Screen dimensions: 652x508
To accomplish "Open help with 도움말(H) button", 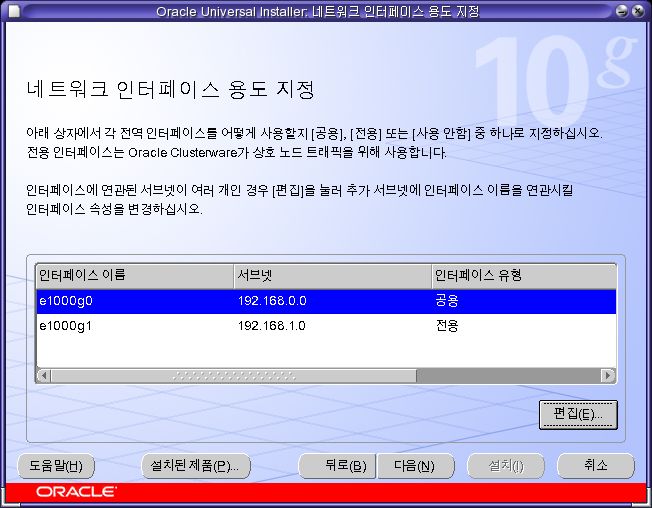I will 56,466.
